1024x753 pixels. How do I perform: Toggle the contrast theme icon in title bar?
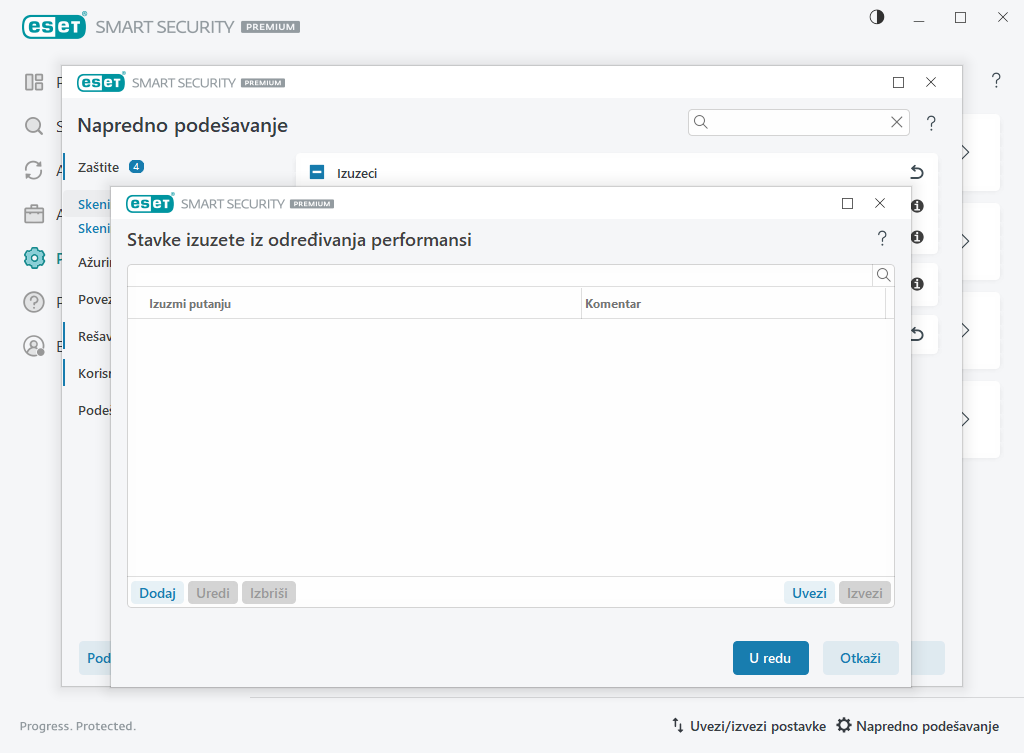(877, 17)
